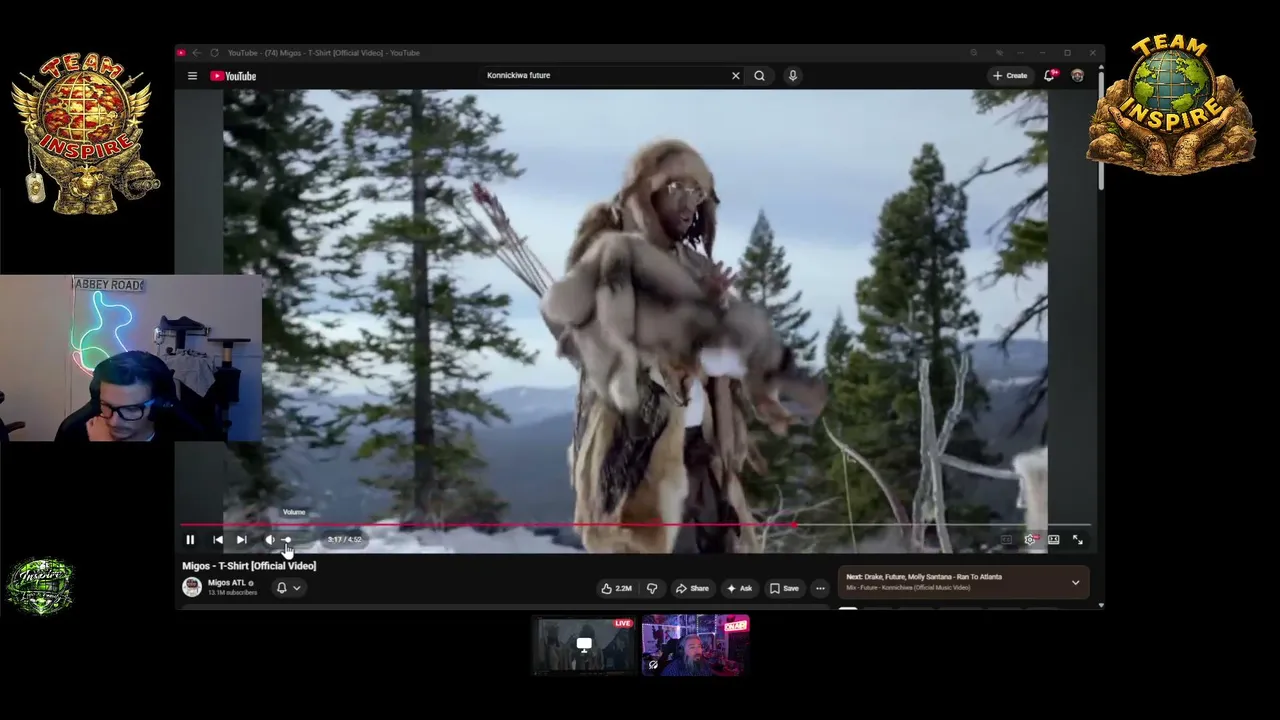Image resolution: width=1280 pixels, height=720 pixels.
Task: Go to YouTube home via the logo
Action: [x=233, y=76]
